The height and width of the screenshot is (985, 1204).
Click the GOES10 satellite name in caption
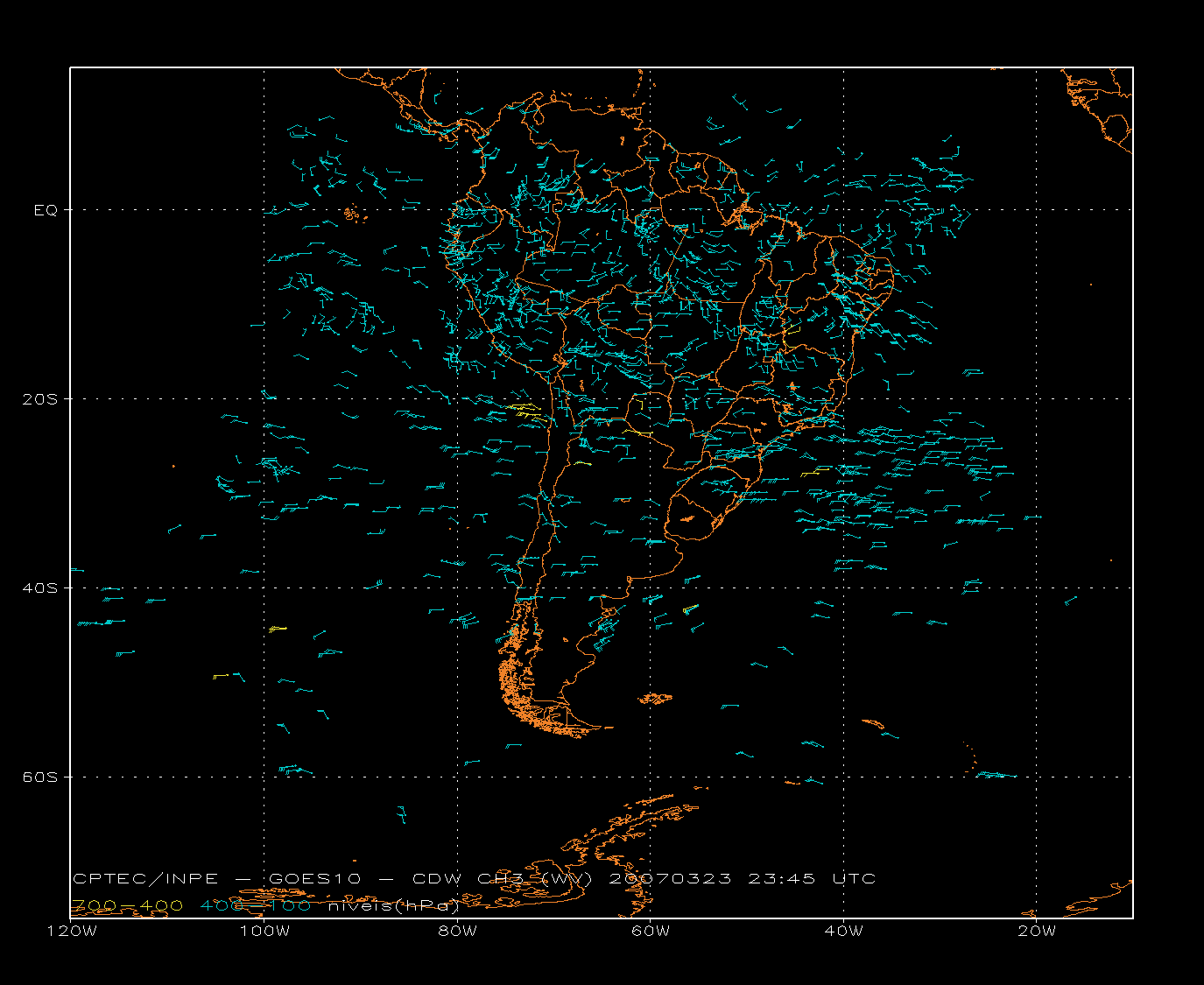314,879
